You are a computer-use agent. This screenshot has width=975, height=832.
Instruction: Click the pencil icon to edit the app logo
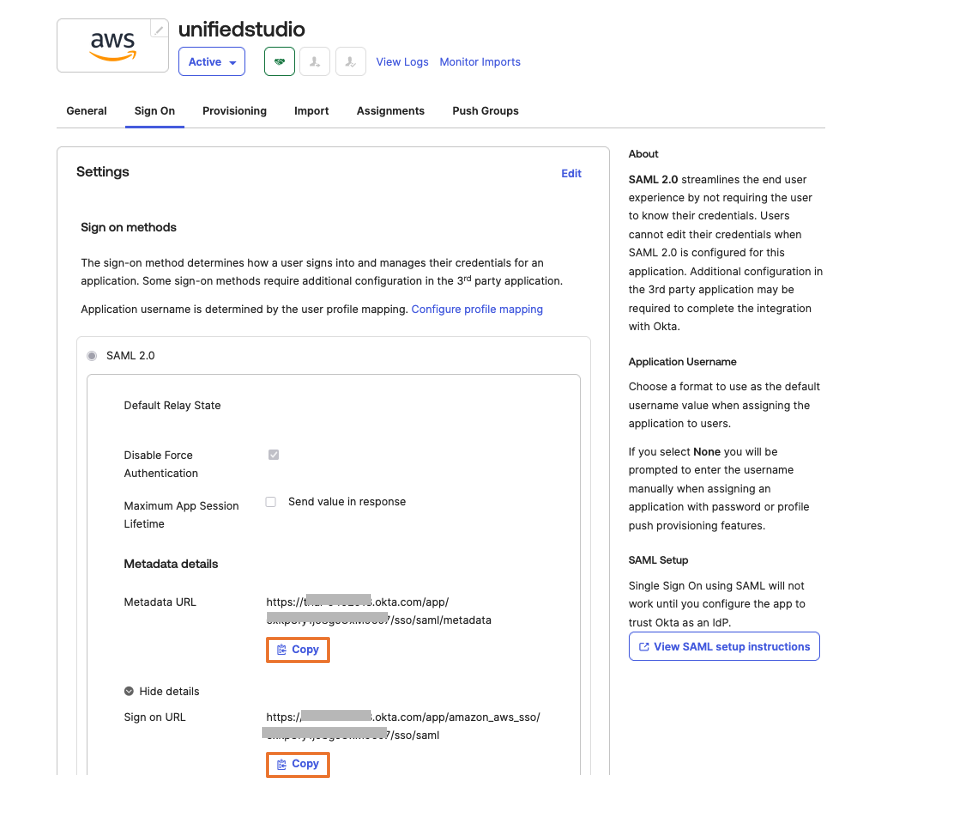point(158,30)
